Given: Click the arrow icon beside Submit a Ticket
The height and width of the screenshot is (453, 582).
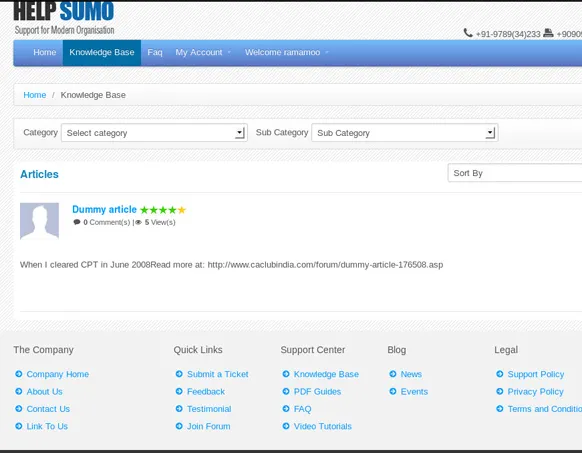Looking at the screenshot, I should (x=179, y=374).
